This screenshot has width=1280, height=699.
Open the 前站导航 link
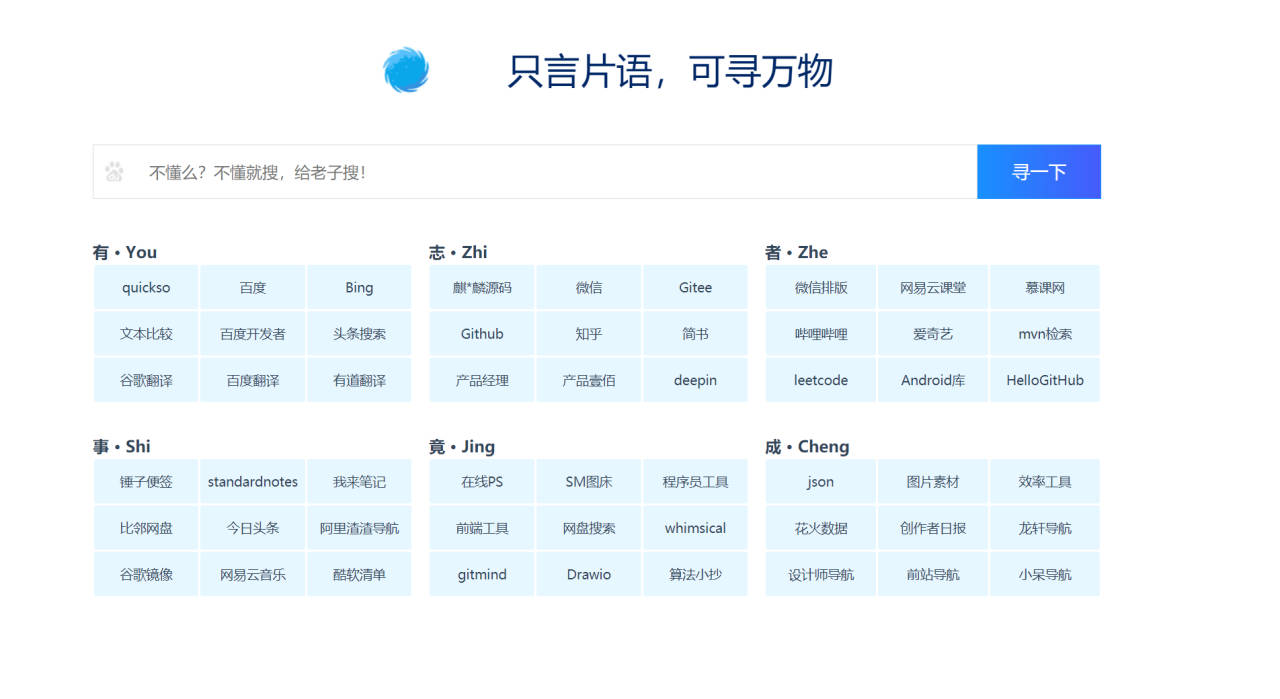(x=933, y=574)
